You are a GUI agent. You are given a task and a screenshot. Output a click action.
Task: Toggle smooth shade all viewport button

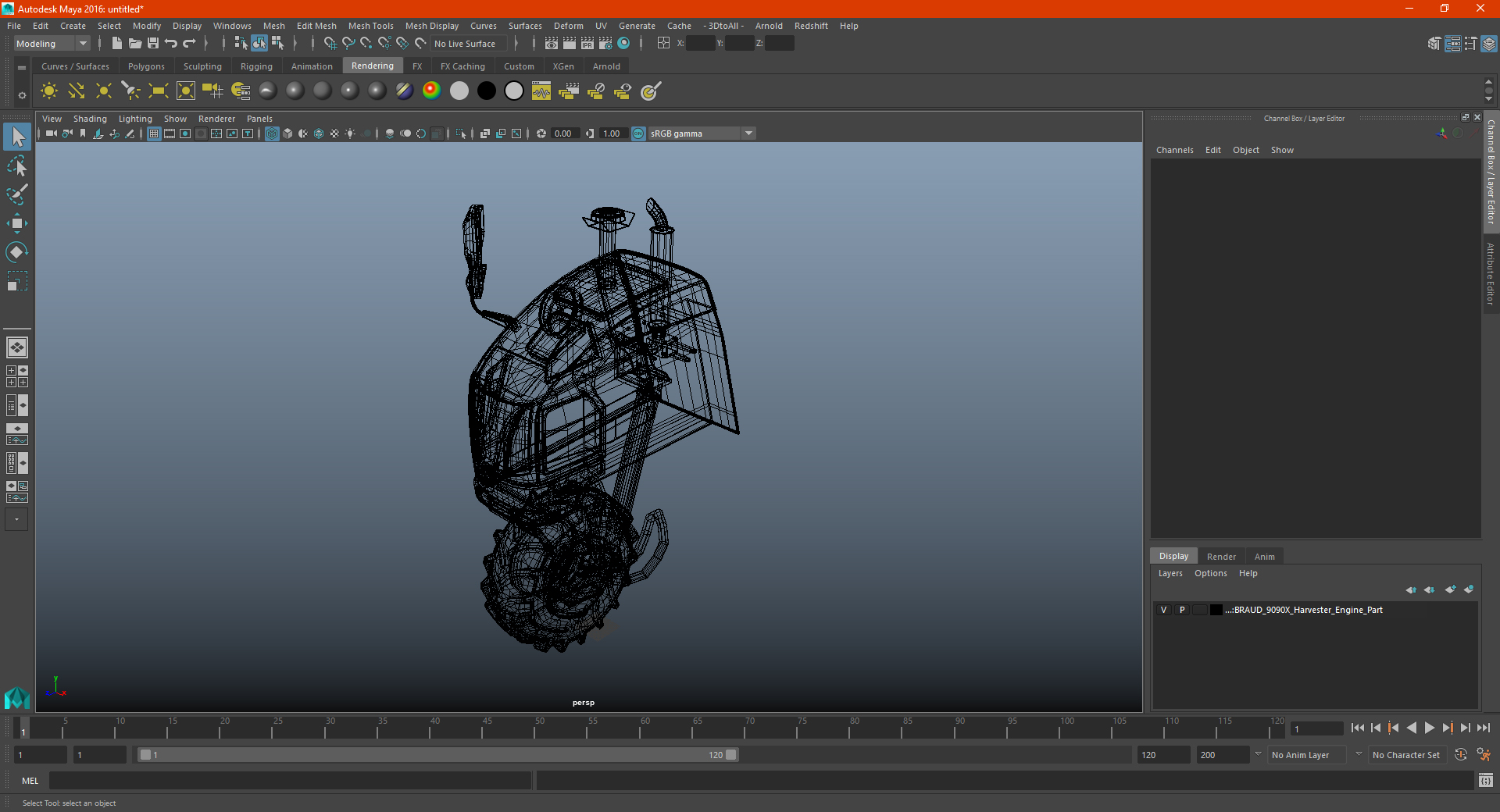click(287, 134)
